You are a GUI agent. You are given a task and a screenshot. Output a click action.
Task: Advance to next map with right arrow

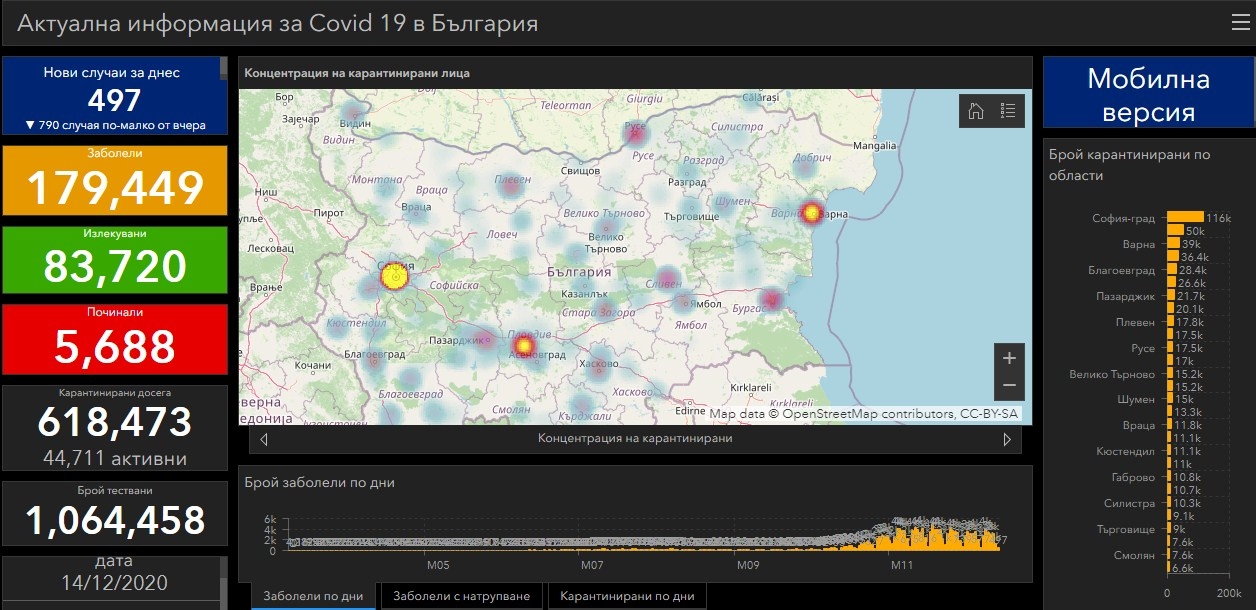[1007, 439]
